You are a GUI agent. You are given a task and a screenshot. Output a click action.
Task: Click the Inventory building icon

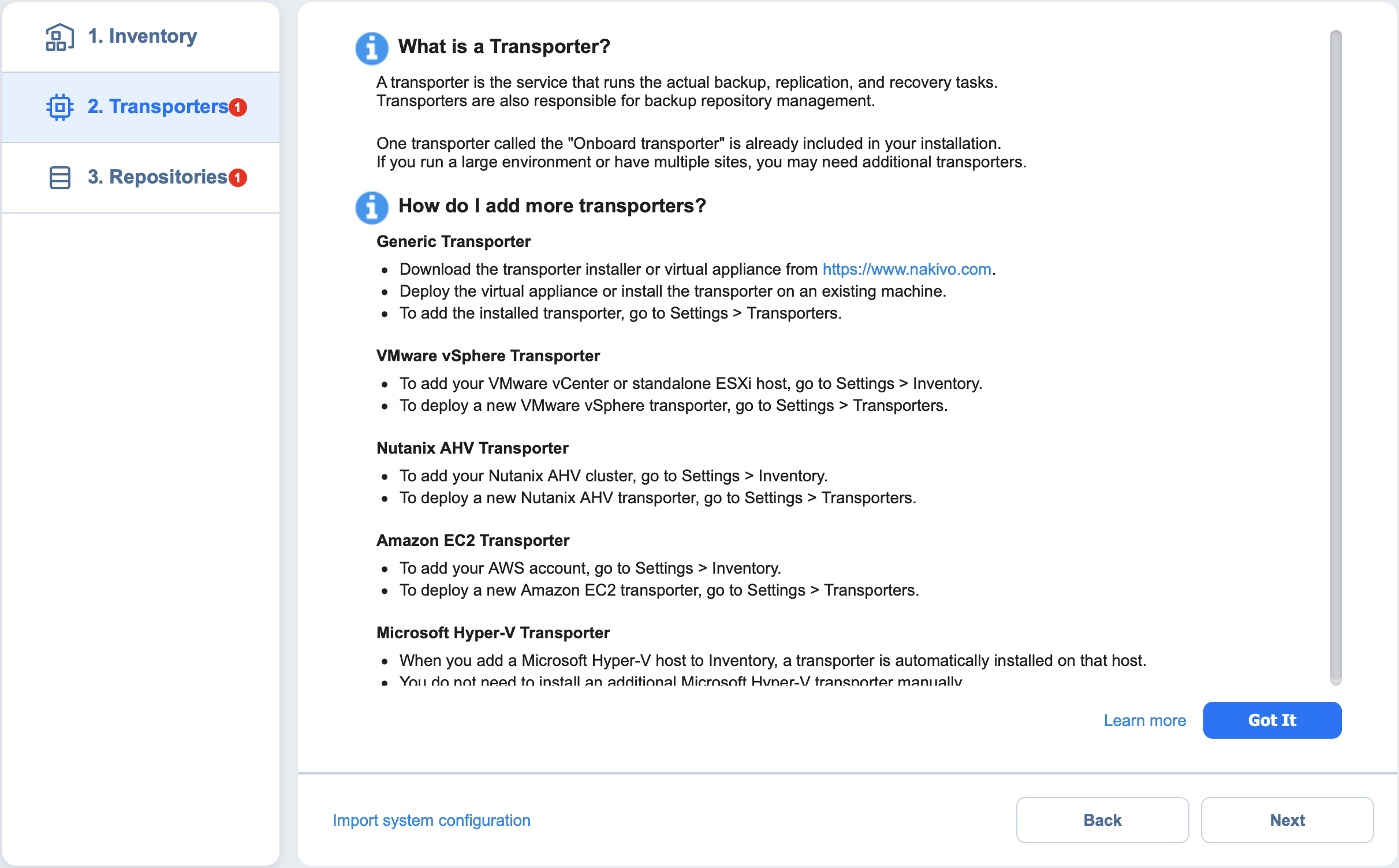click(59, 36)
